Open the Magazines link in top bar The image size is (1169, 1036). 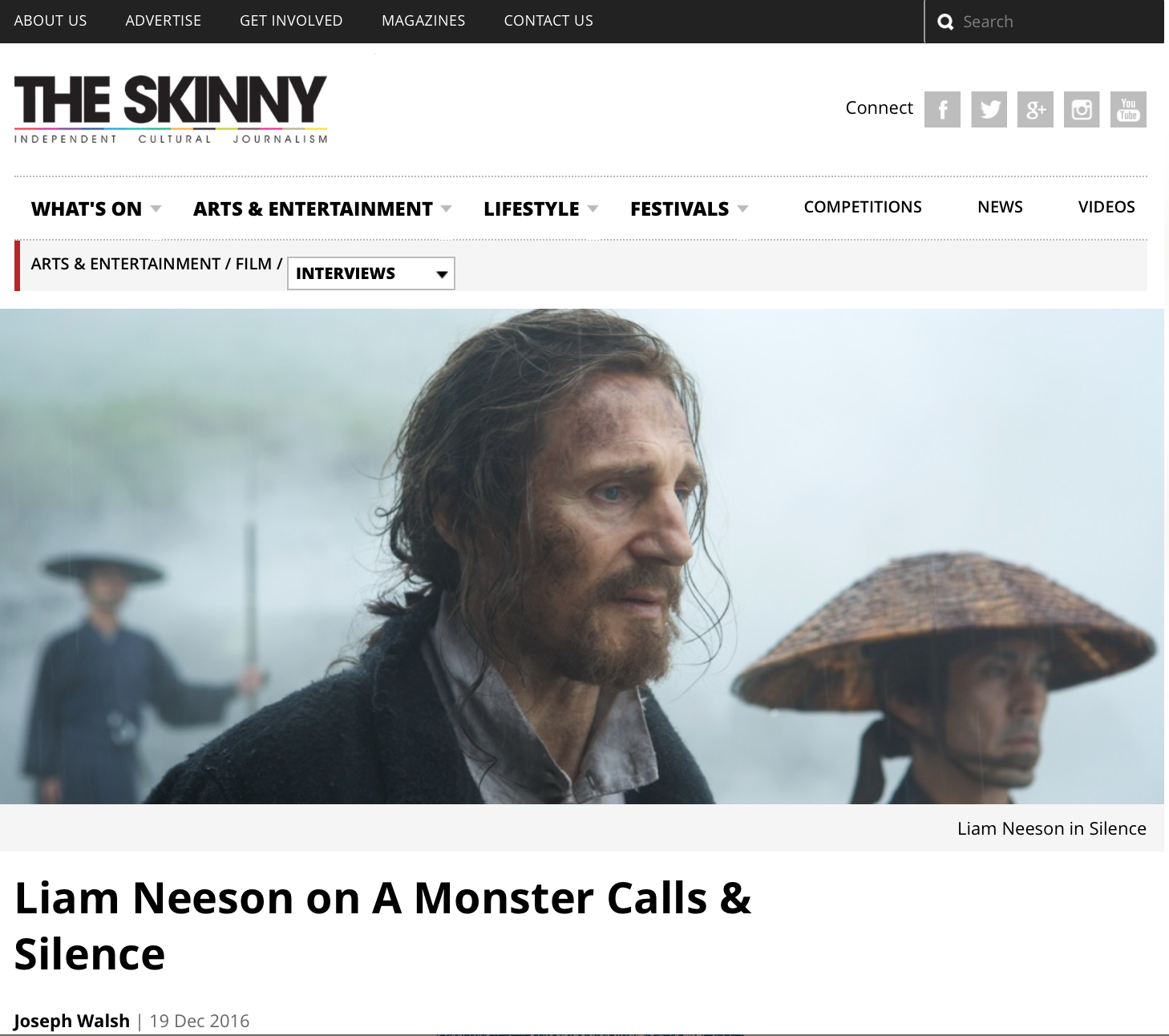[423, 21]
